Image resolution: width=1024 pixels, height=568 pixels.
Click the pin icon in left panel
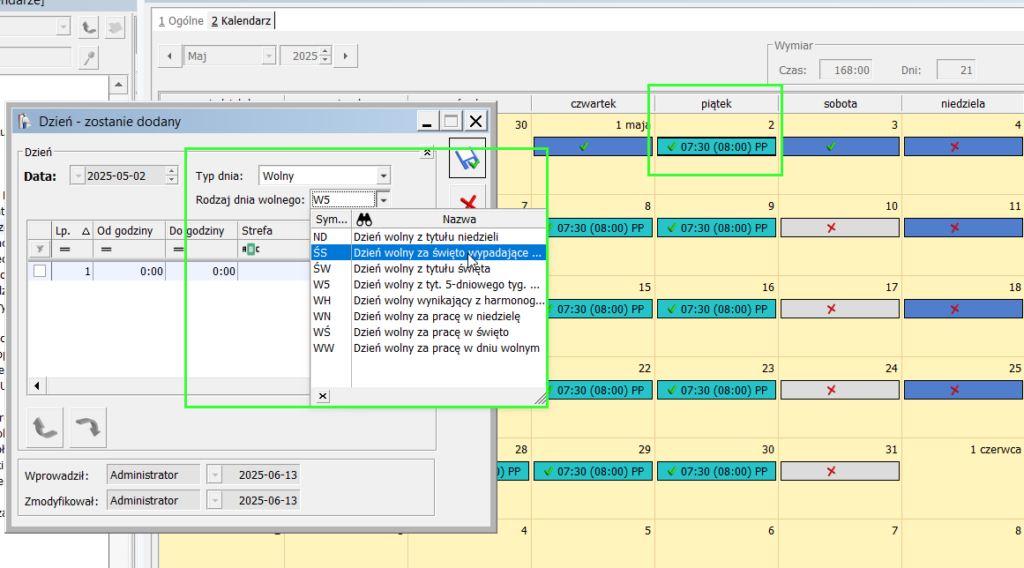89,57
